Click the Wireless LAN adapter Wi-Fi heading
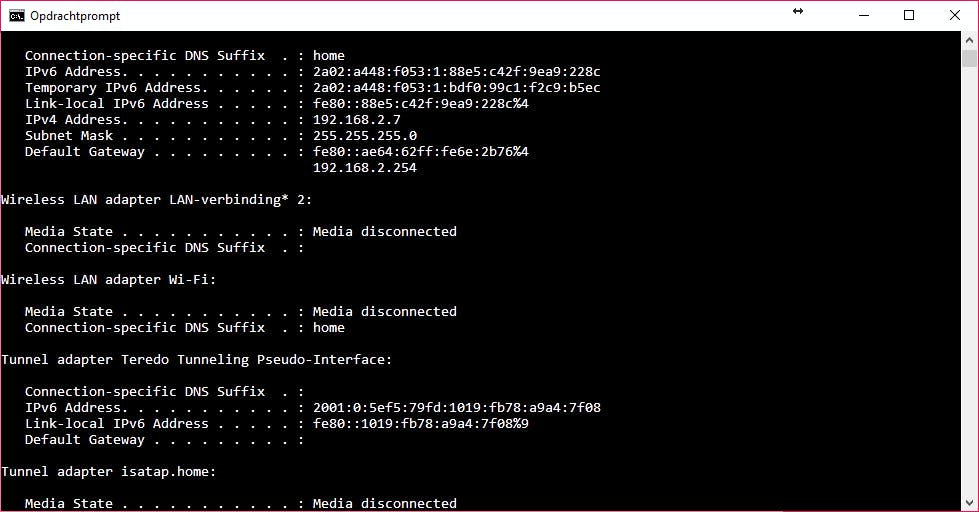The height and width of the screenshot is (512, 979). 108,280
